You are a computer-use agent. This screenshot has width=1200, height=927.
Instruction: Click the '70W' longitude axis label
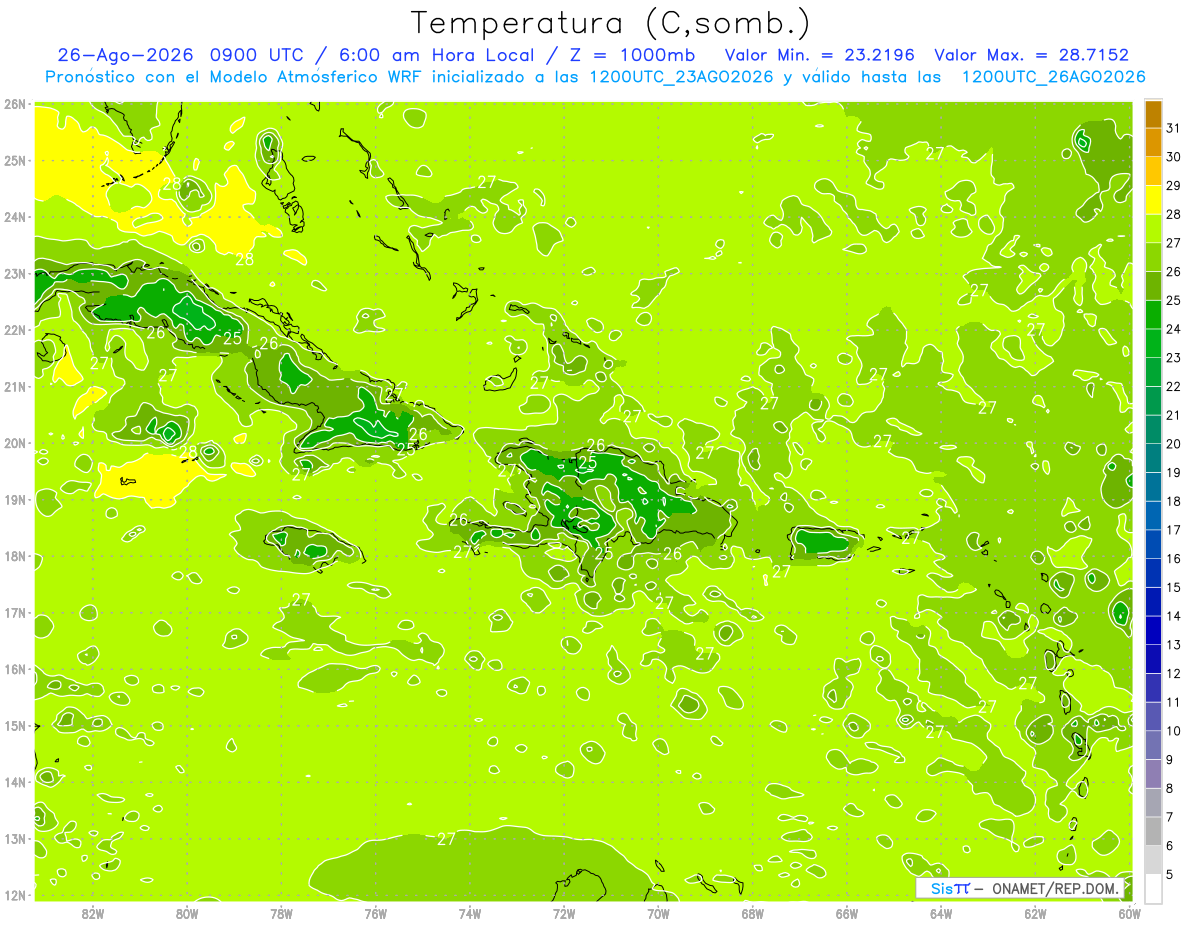(x=658, y=913)
